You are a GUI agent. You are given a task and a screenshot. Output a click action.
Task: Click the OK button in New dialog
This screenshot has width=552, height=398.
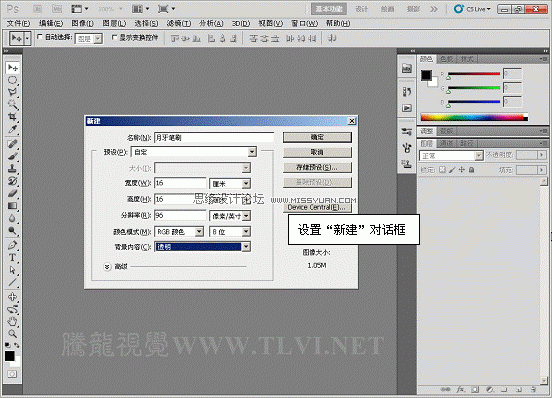tap(317, 137)
